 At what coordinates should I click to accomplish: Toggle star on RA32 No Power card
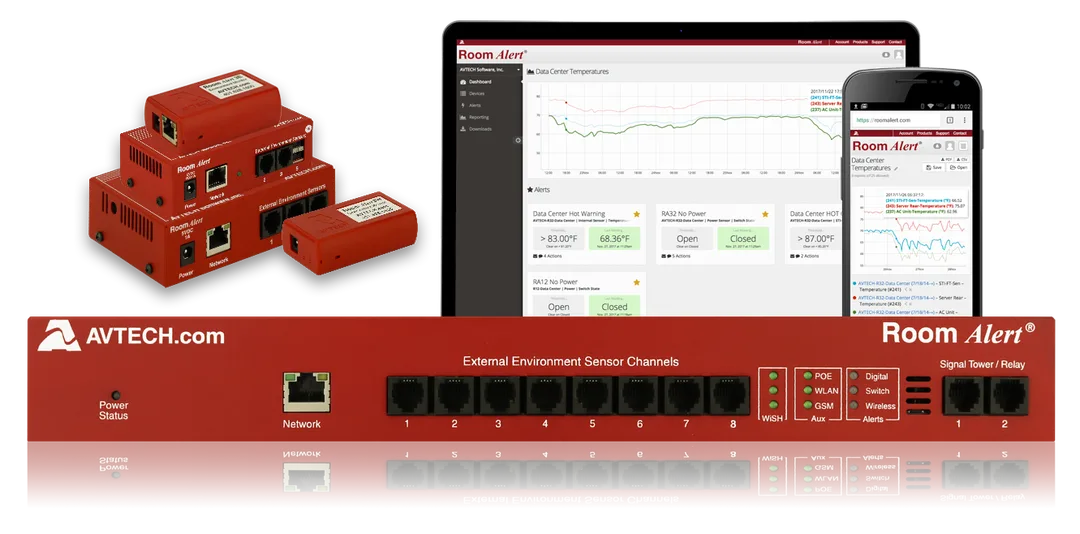[x=765, y=214]
